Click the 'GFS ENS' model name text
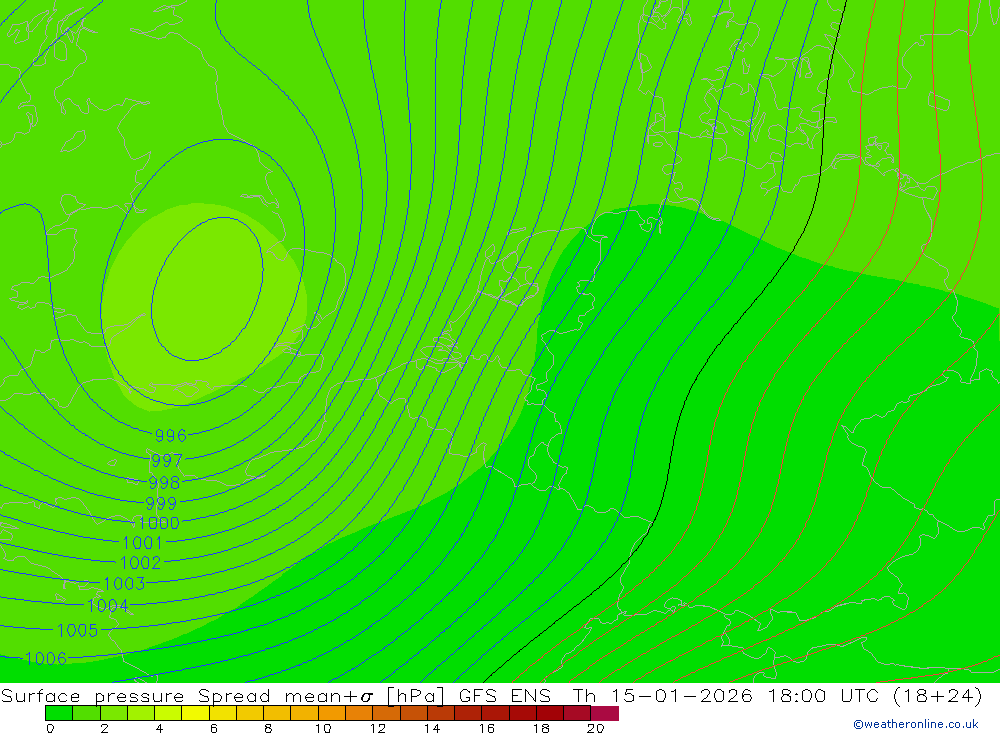1000x733 pixels. [x=504, y=695]
